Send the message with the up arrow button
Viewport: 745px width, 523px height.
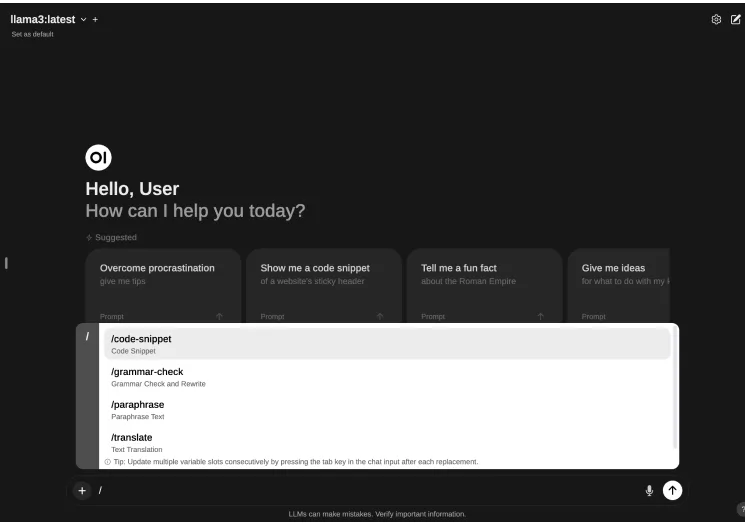click(x=672, y=490)
